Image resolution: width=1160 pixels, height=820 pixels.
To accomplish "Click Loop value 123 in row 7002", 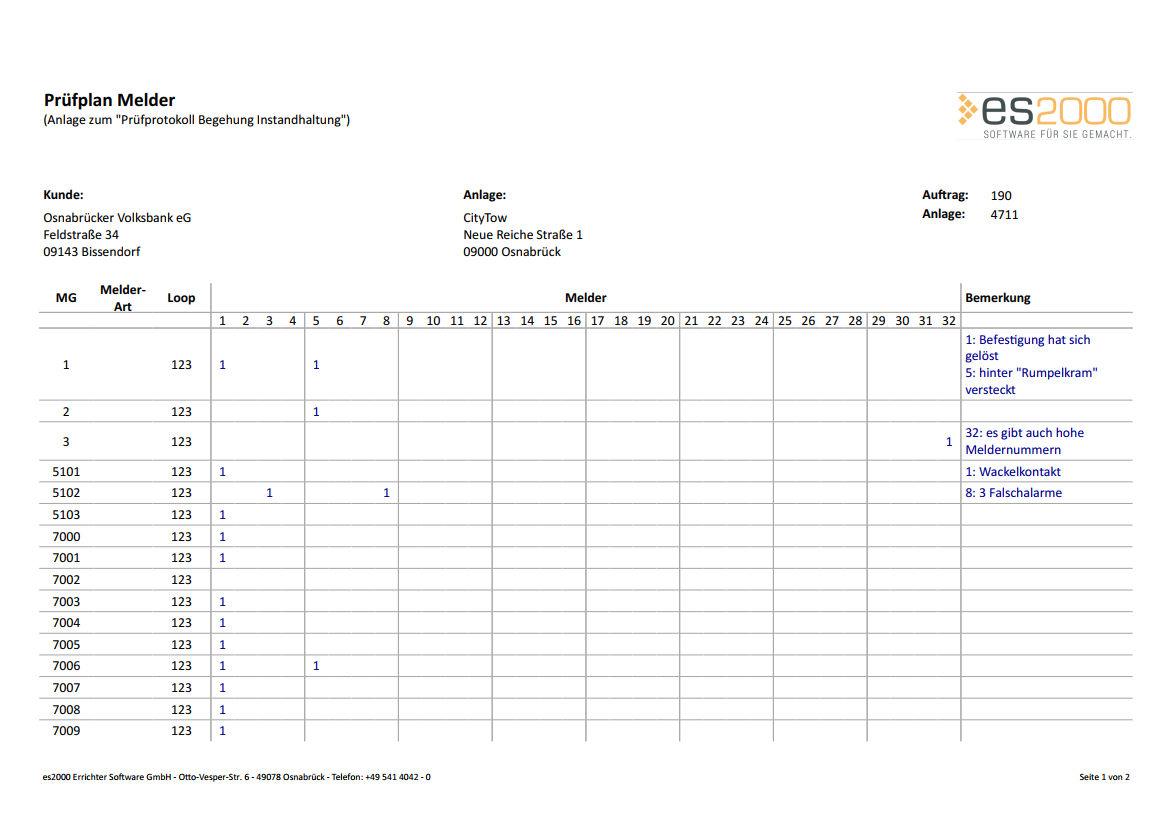I will tap(181, 579).
